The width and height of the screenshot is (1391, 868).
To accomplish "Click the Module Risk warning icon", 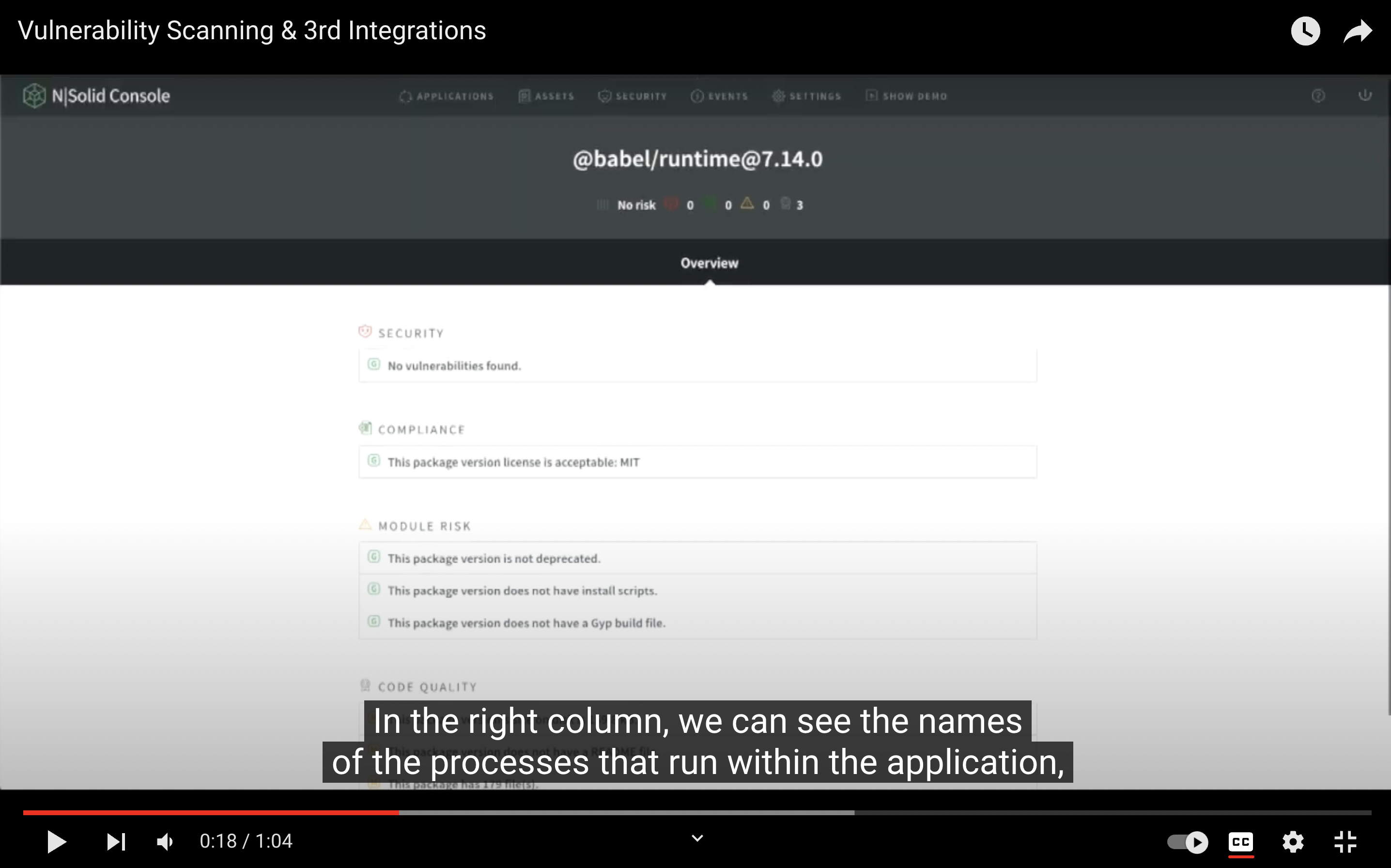I will click(365, 524).
